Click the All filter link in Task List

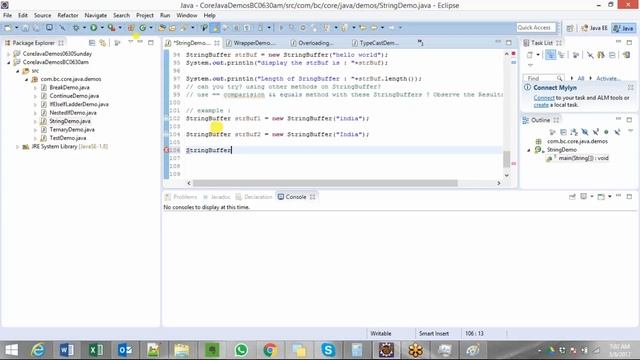tap(580, 78)
